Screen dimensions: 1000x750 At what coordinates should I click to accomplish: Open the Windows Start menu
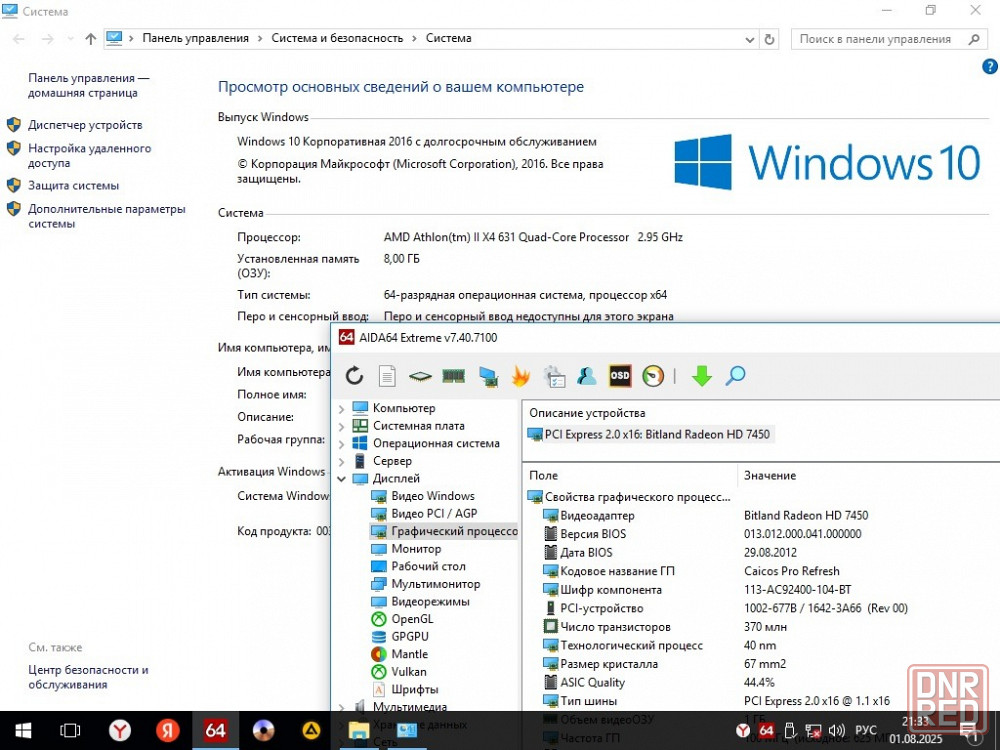(23, 730)
